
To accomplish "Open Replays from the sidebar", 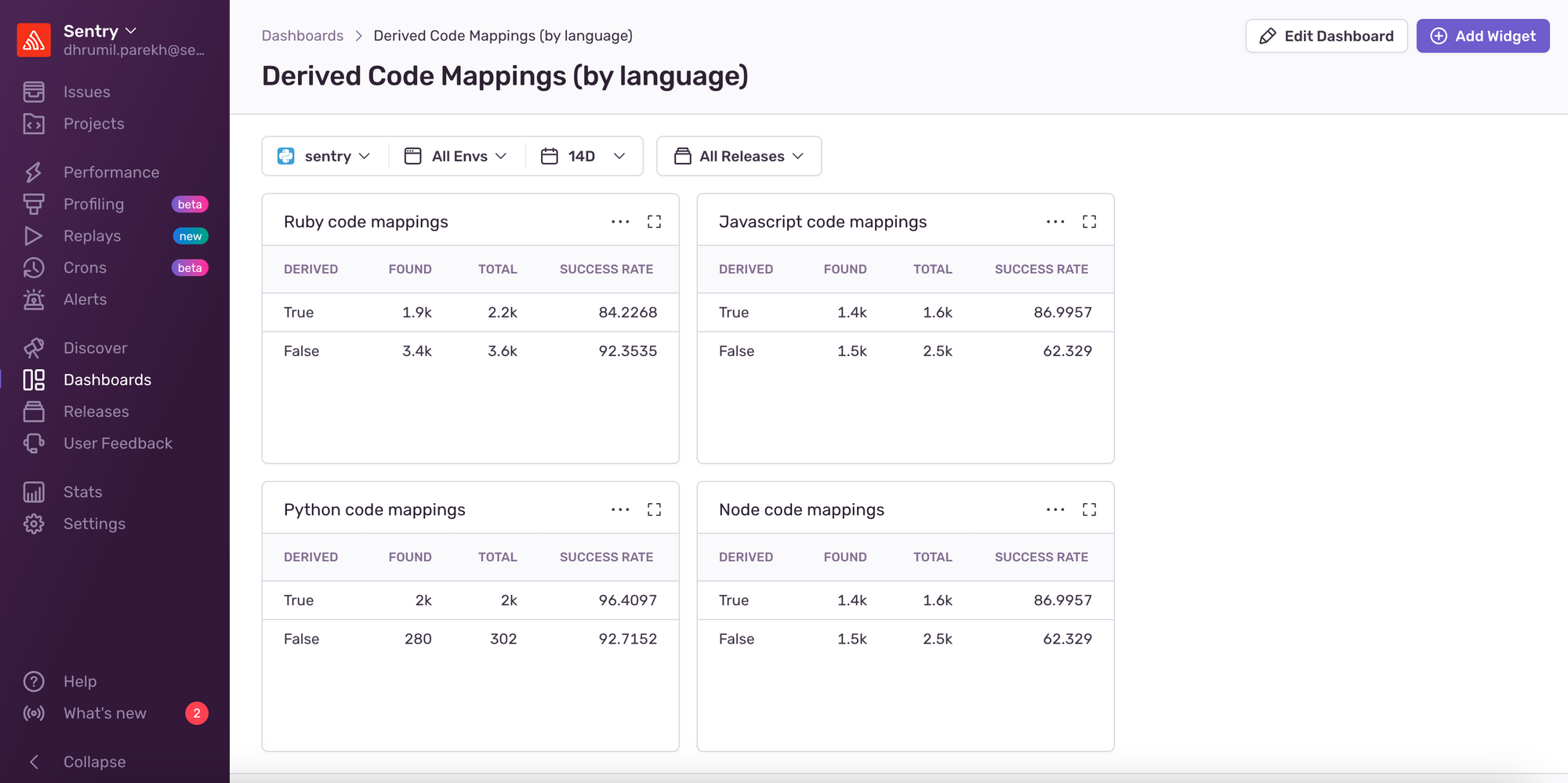I will pyautogui.click(x=92, y=235).
